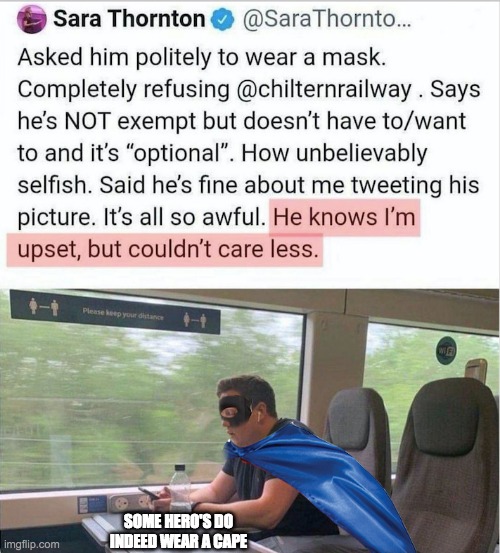This screenshot has width=500, height=553.
Task: Open Sara Thornton's profile avatar
Action: [x=32, y=19]
